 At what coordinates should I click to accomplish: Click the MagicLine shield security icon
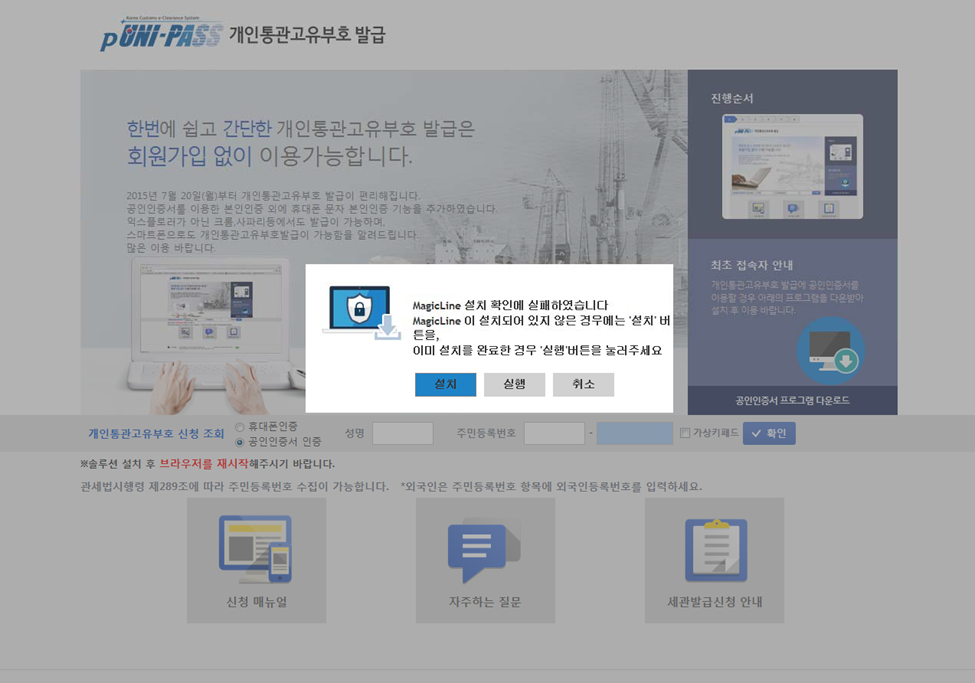point(359,311)
